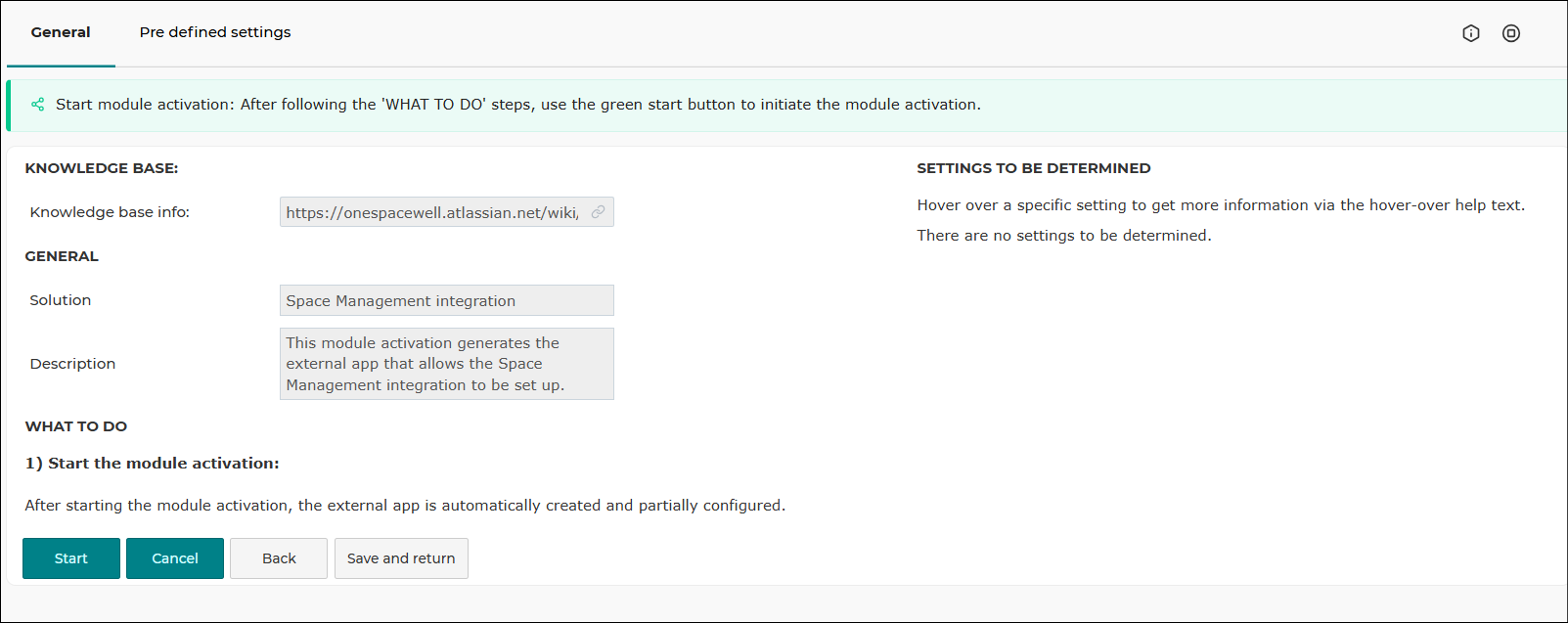Click the 'Start the module activation' step heading
The width and height of the screenshot is (1568, 623).
pos(153,464)
